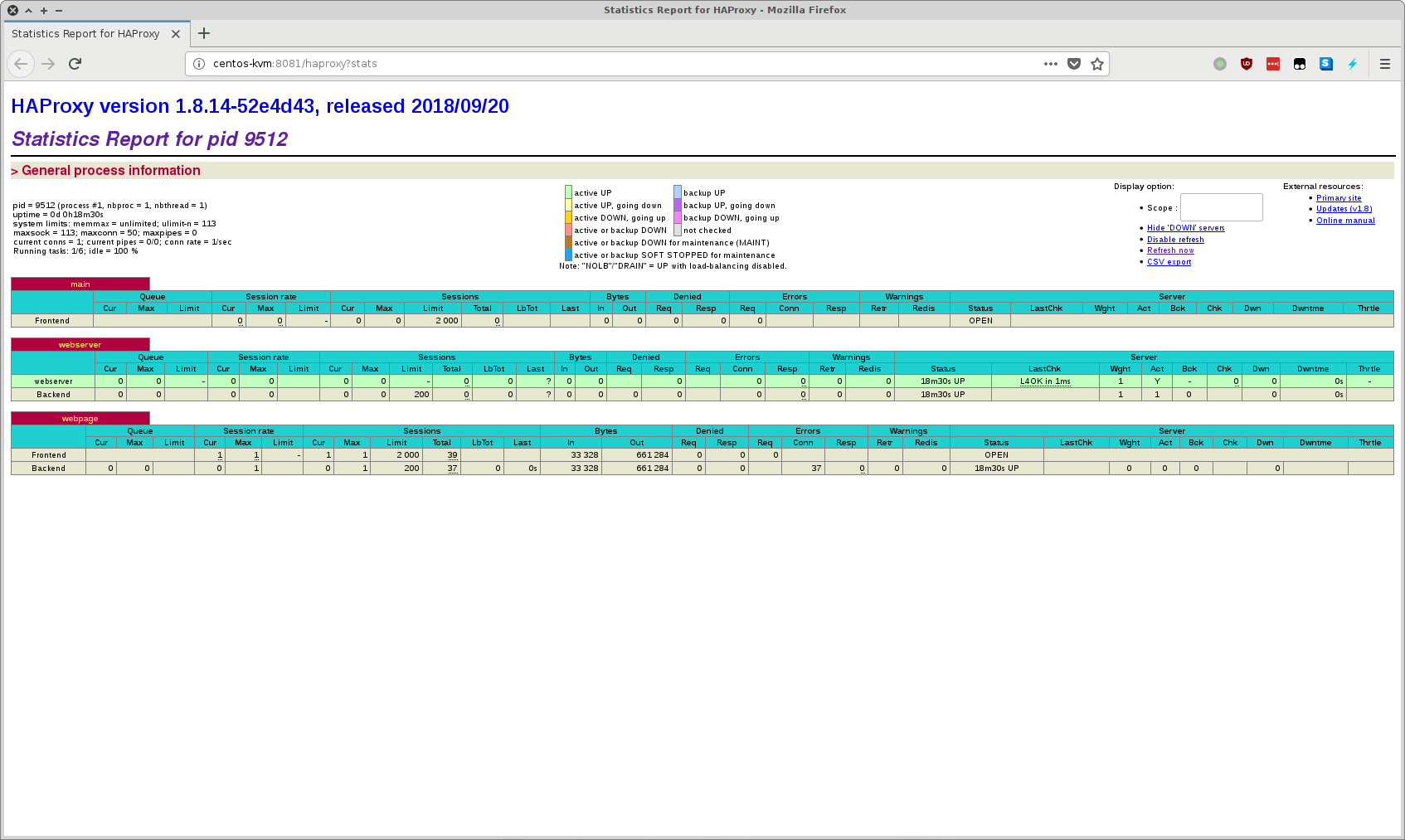The height and width of the screenshot is (840, 1405).
Task: Go forward with the browser forward arrow
Action: [48, 64]
